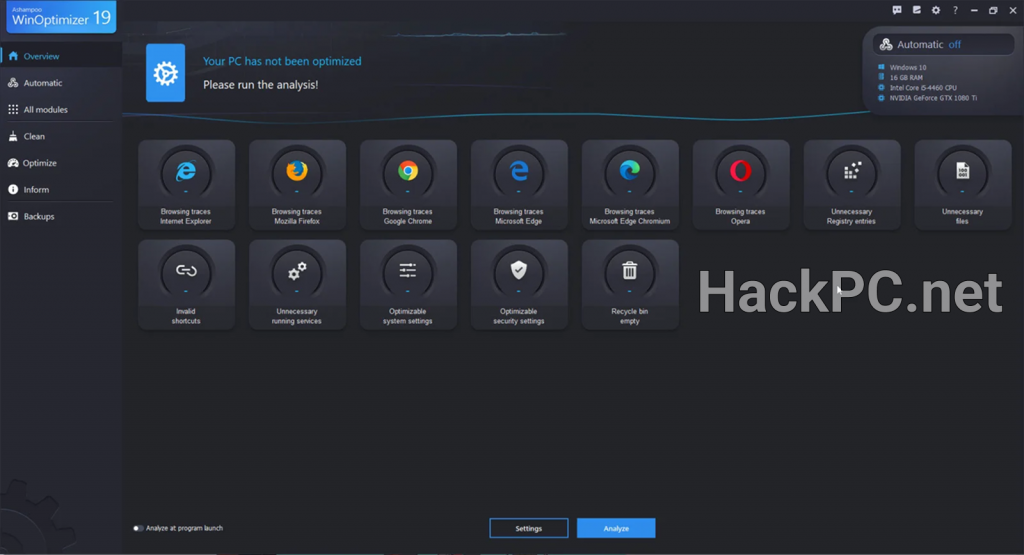Go to the All modules sidebar item
1024x555 pixels.
coord(45,110)
